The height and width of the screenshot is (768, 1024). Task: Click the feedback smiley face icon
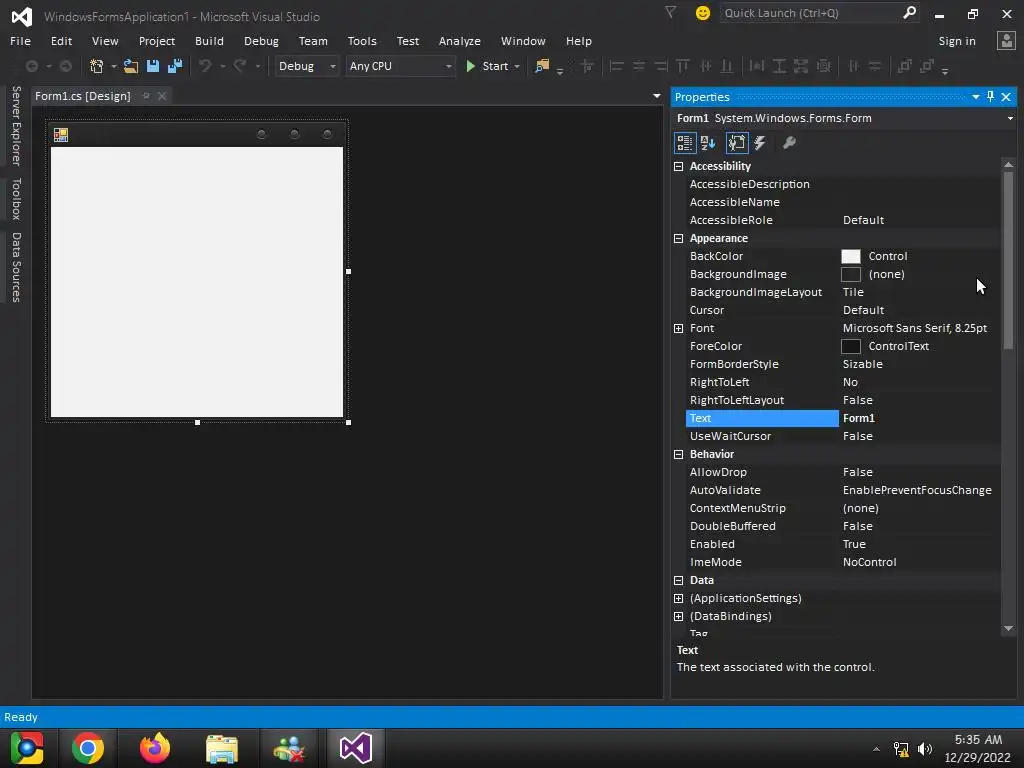coord(703,13)
